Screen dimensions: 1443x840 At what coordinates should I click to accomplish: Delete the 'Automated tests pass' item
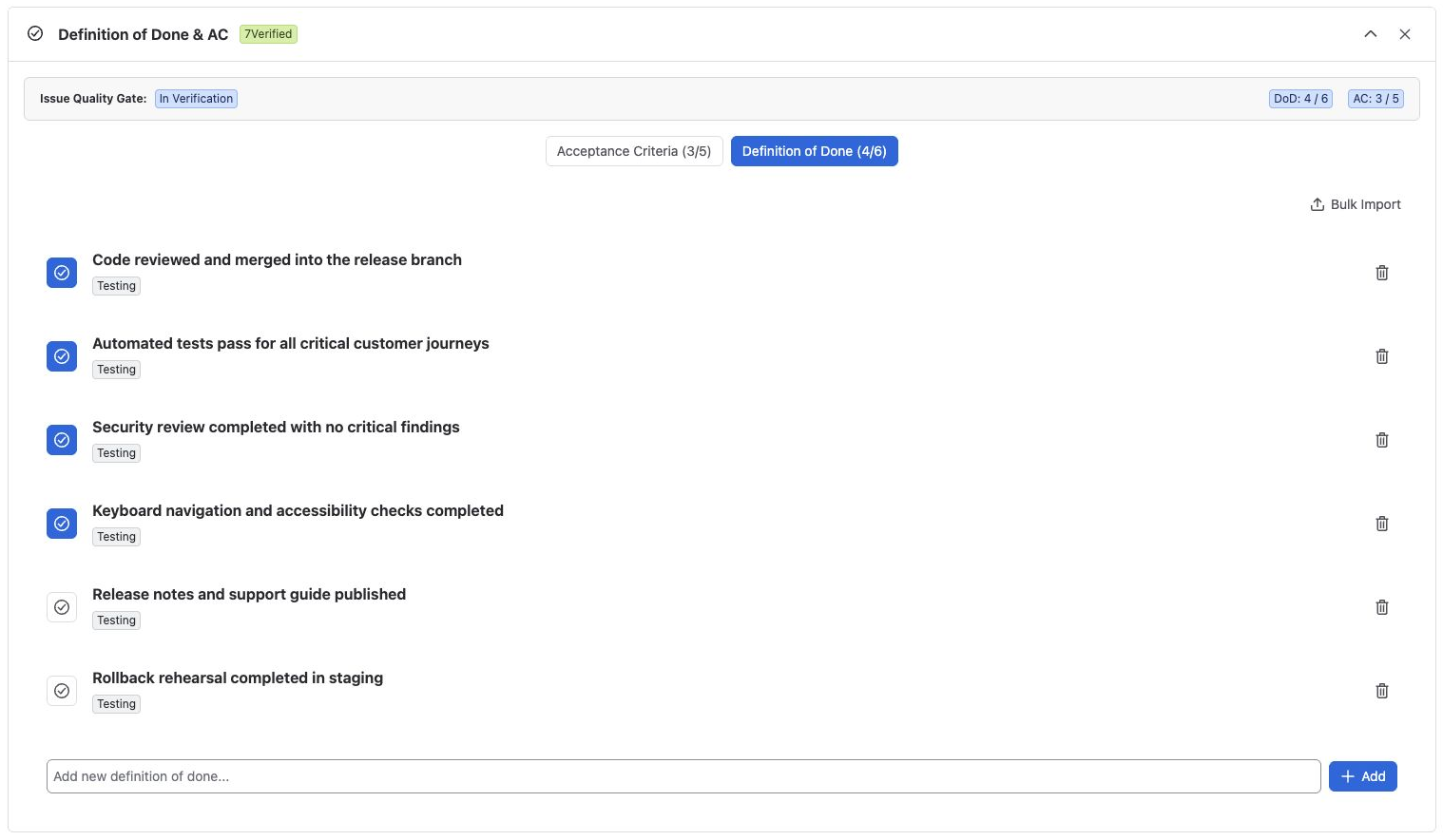(1382, 356)
